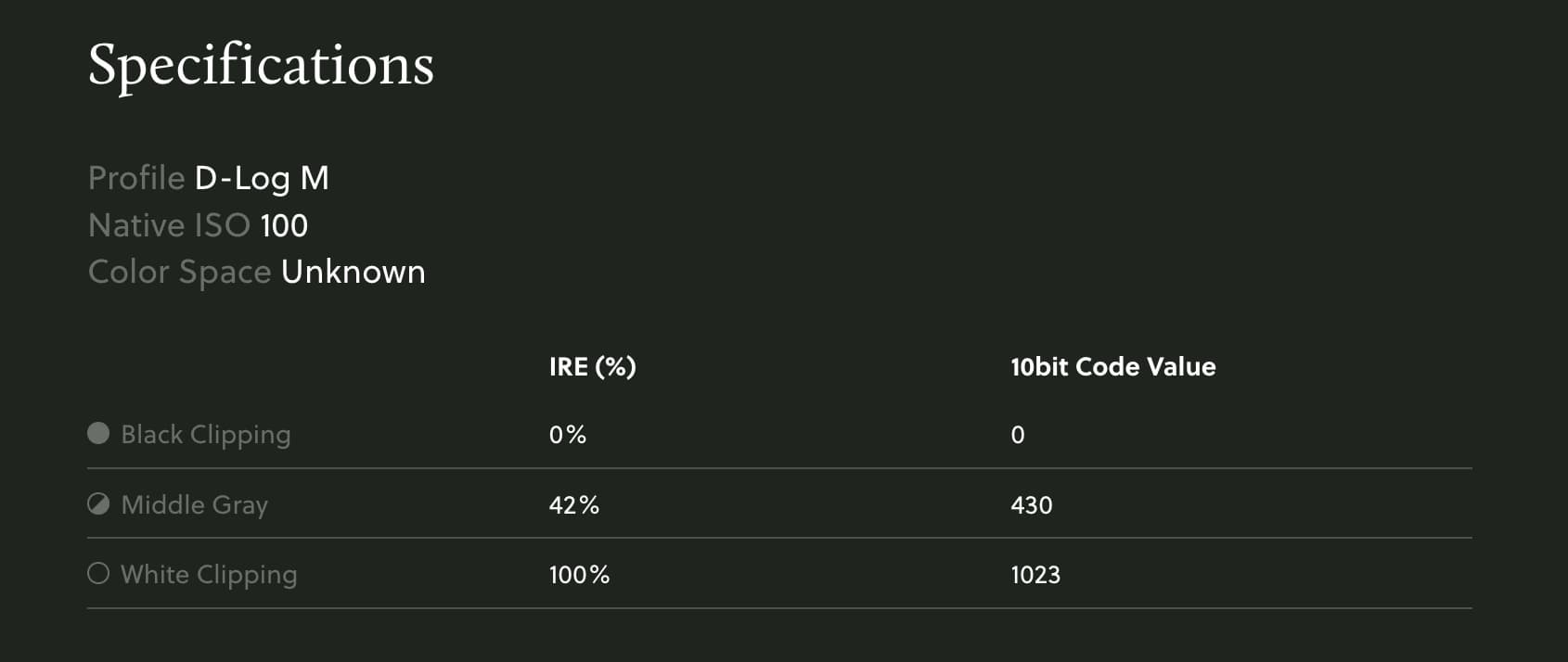The height and width of the screenshot is (662, 1568).
Task: Click the 0% Black Clipping IRE value
Action: pyautogui.click(x=568, y=435)
